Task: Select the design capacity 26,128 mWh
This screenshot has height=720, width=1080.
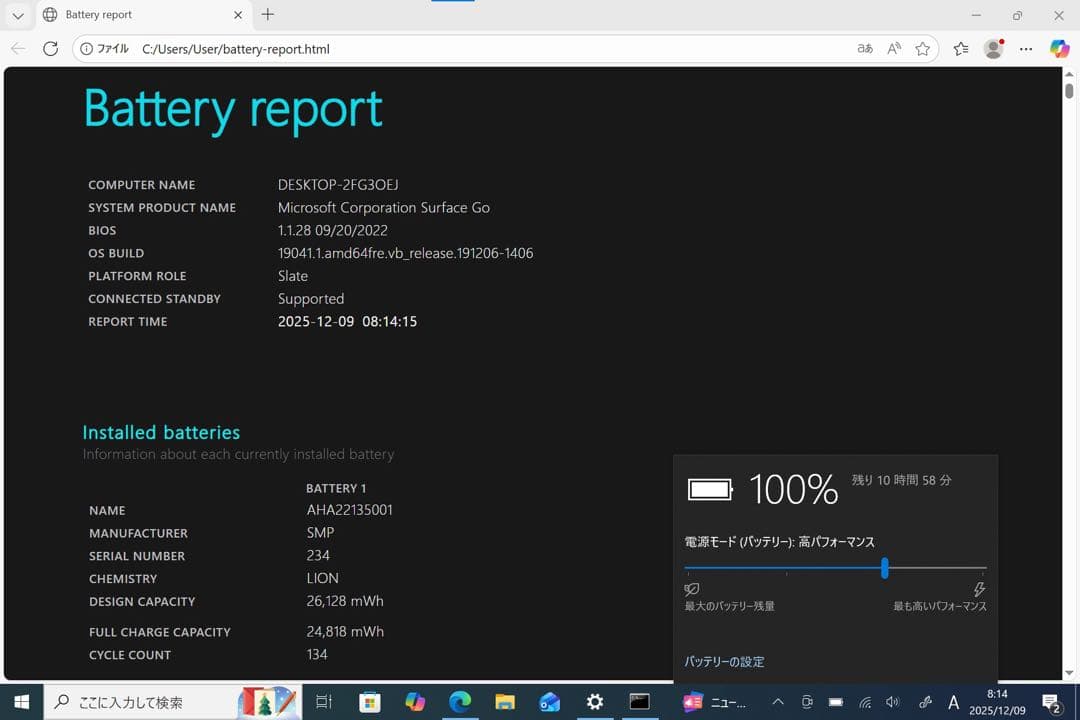Action: 345,601
